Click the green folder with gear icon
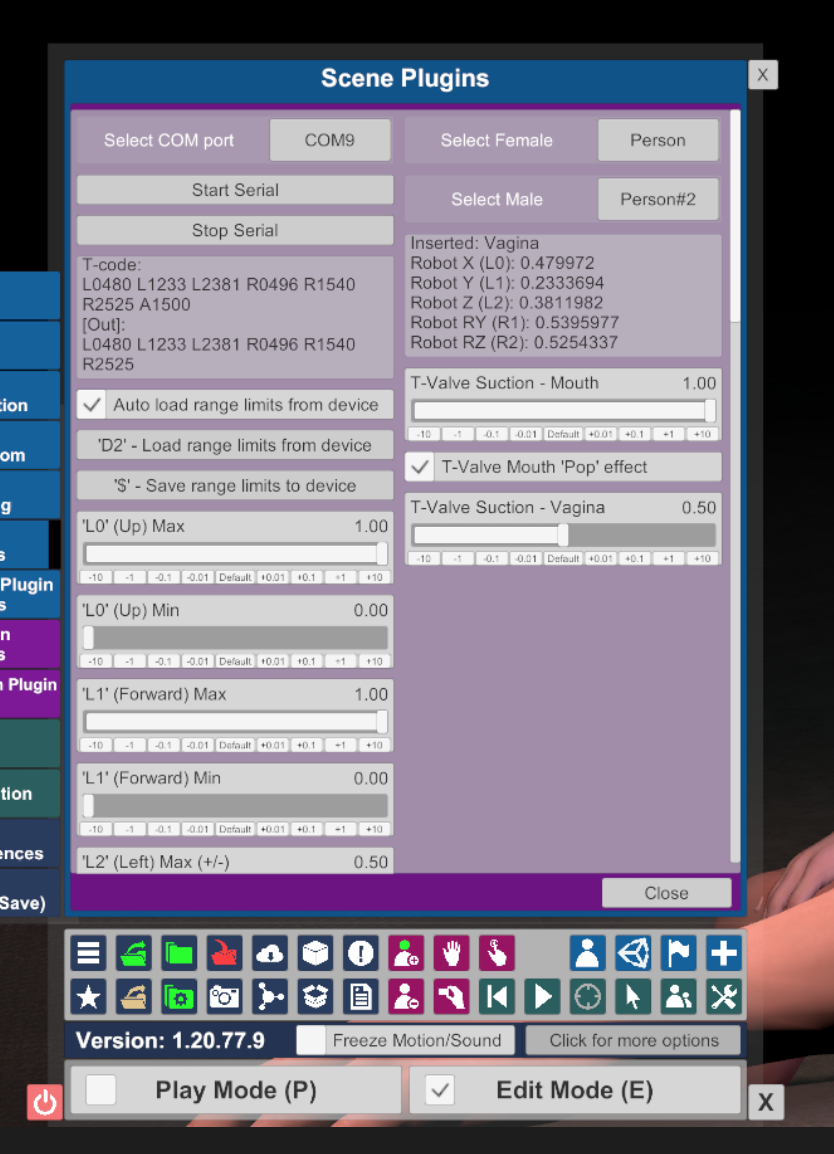 179,997
